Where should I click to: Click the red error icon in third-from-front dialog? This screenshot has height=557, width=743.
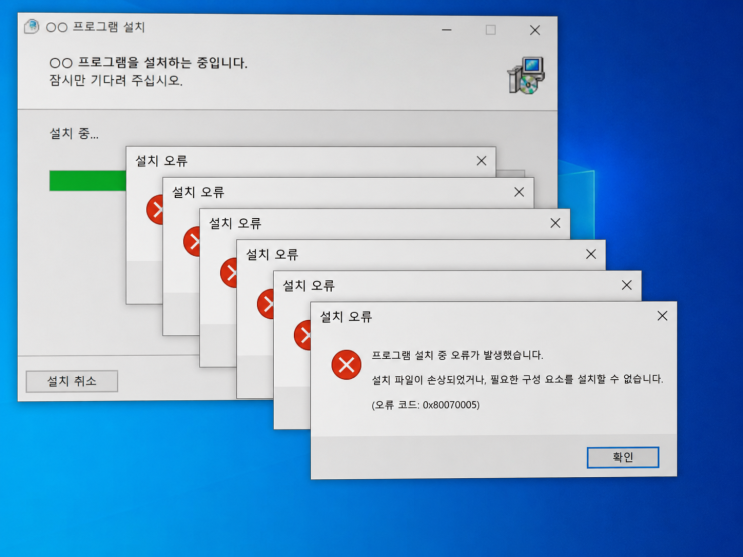coord(265,304)
